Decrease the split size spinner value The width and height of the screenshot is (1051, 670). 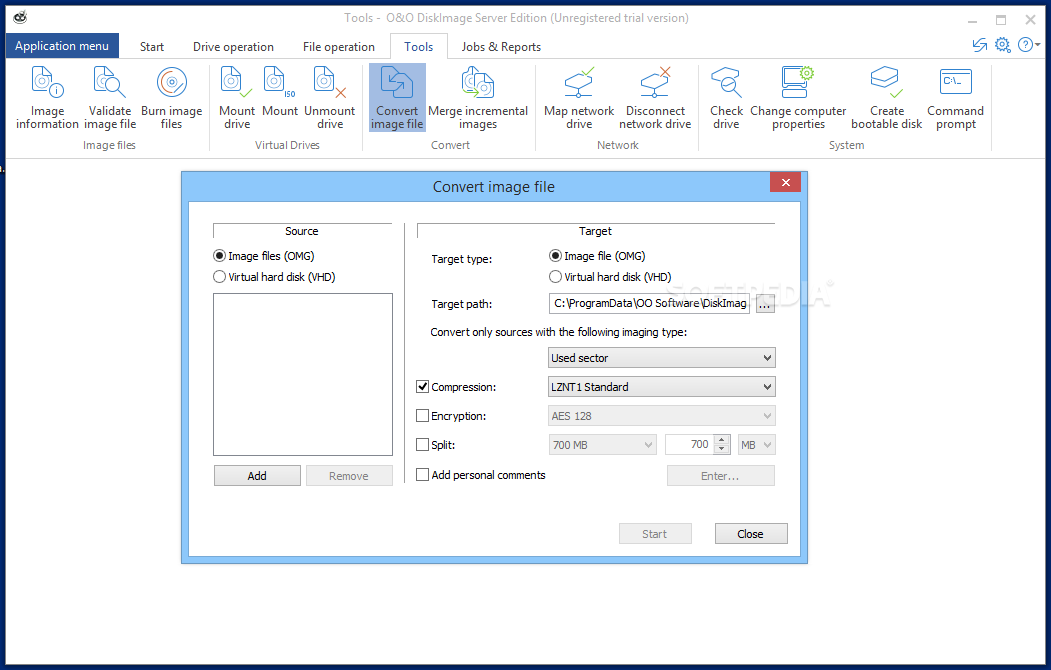[722, 449]
